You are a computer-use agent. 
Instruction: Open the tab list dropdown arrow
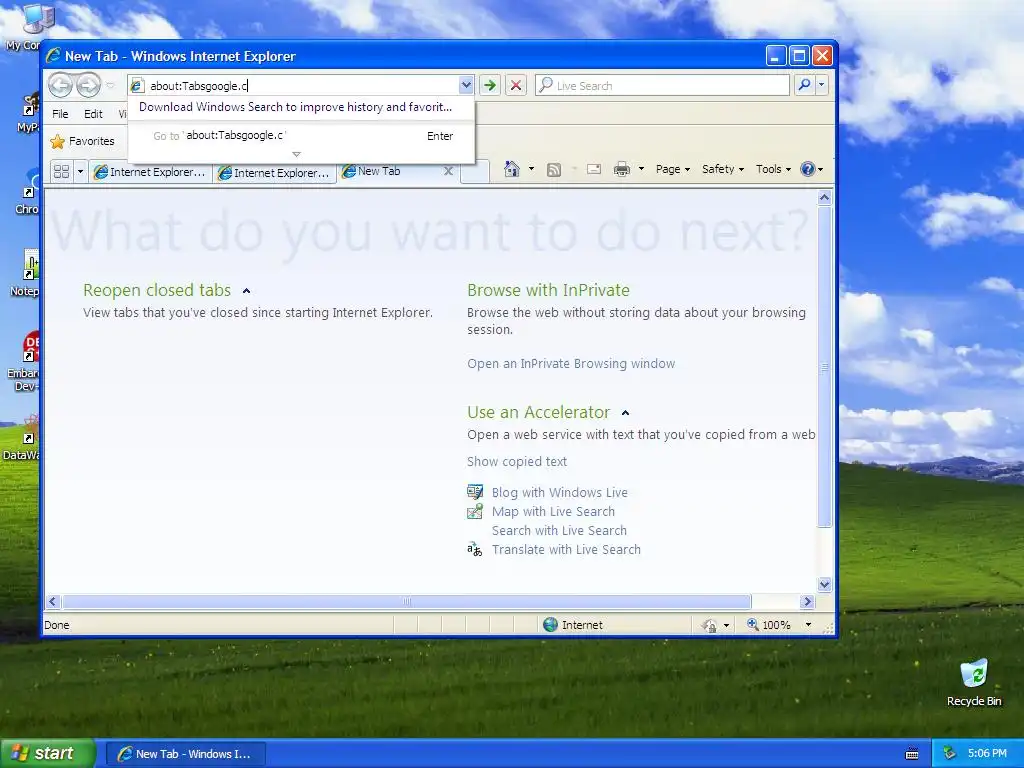[x=80, y=172]
